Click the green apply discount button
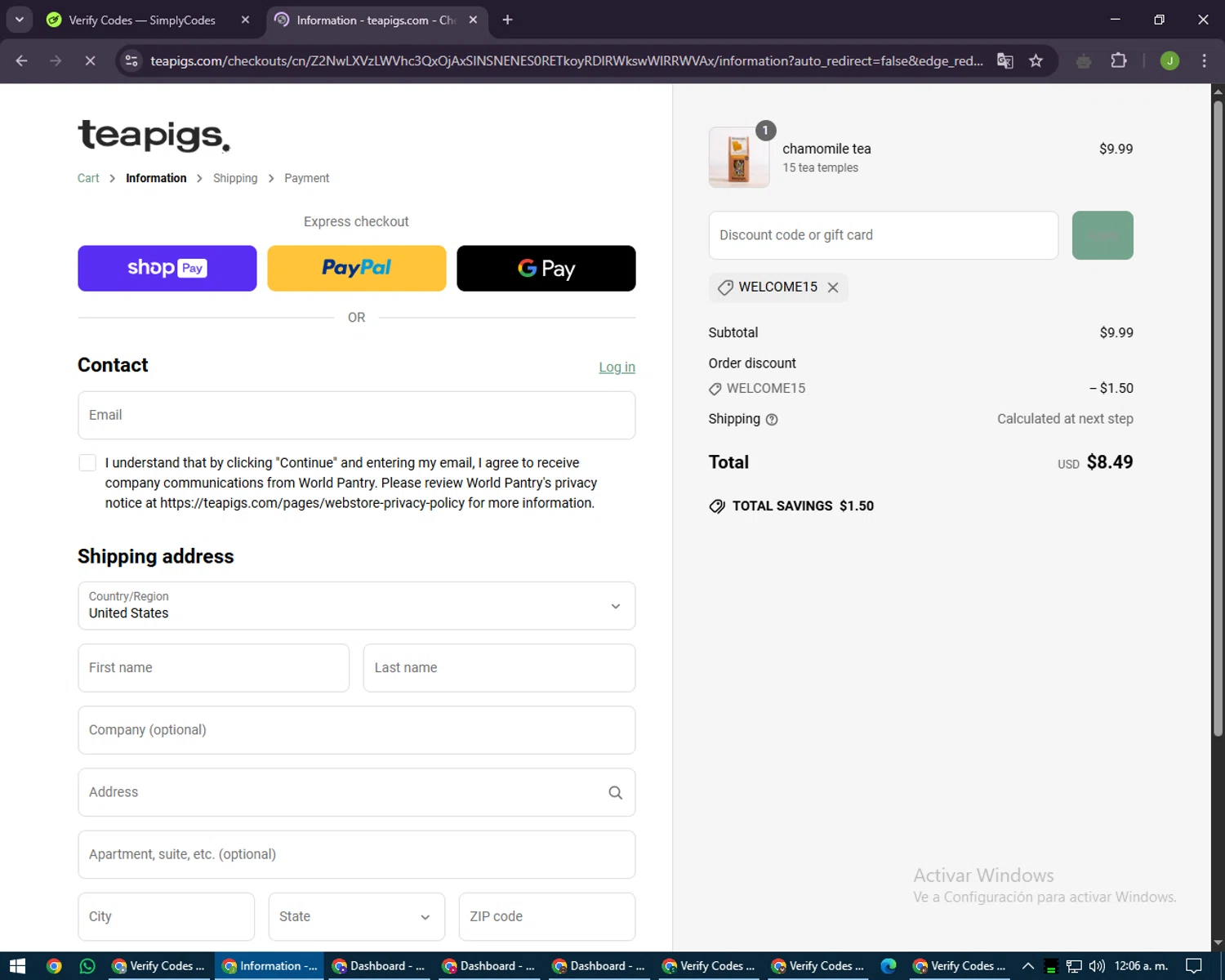1225x980 pixels. (1102, 235)
